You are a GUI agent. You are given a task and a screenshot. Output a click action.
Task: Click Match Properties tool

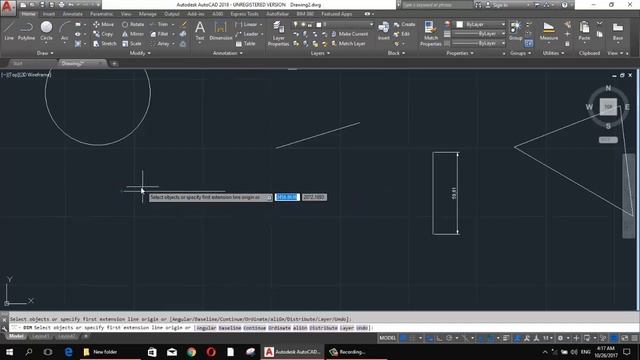[x=430, y=33]
